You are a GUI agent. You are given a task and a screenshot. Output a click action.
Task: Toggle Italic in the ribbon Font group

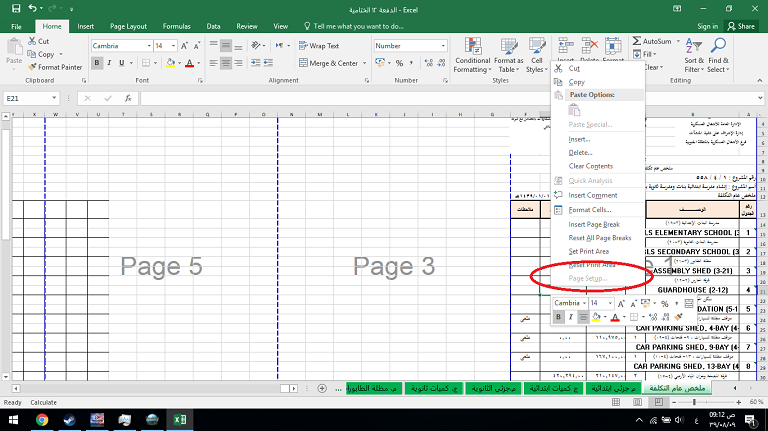(x=109, y=63)
